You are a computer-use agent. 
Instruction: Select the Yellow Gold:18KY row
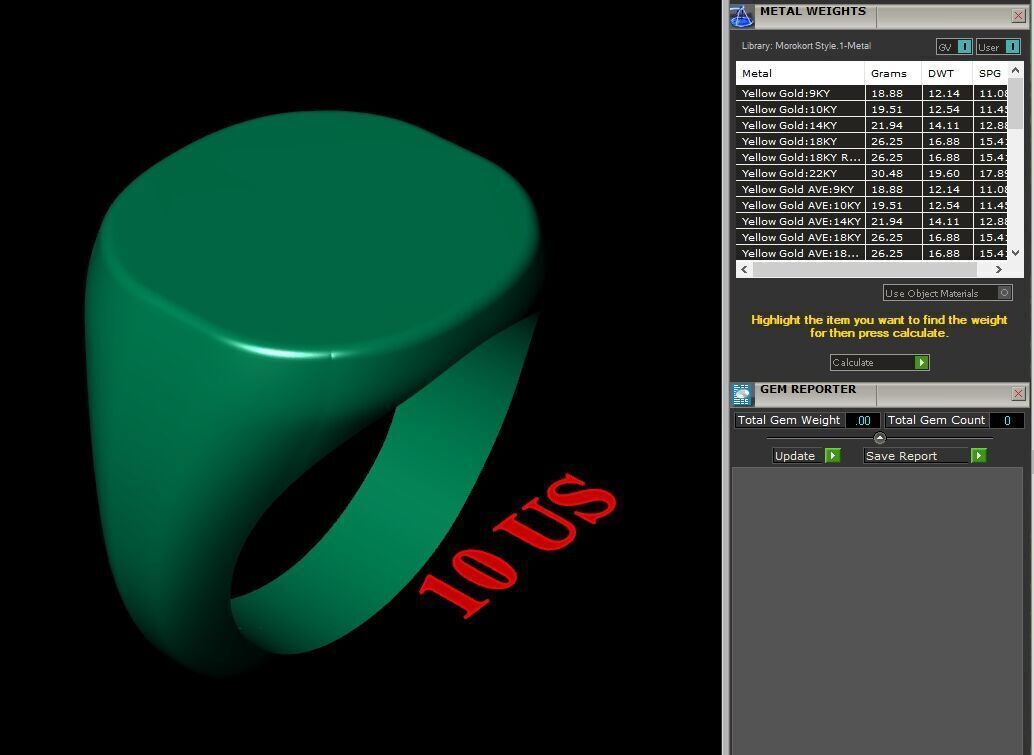871,141
